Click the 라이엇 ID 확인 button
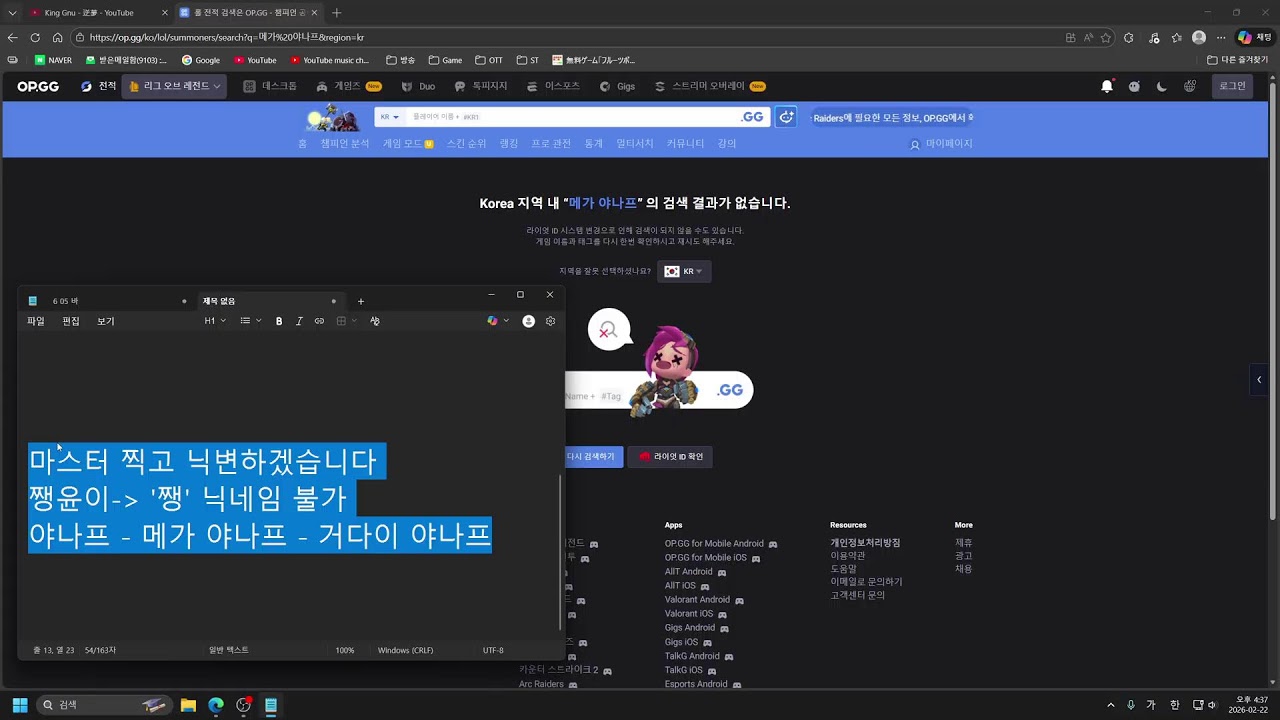 671,457
